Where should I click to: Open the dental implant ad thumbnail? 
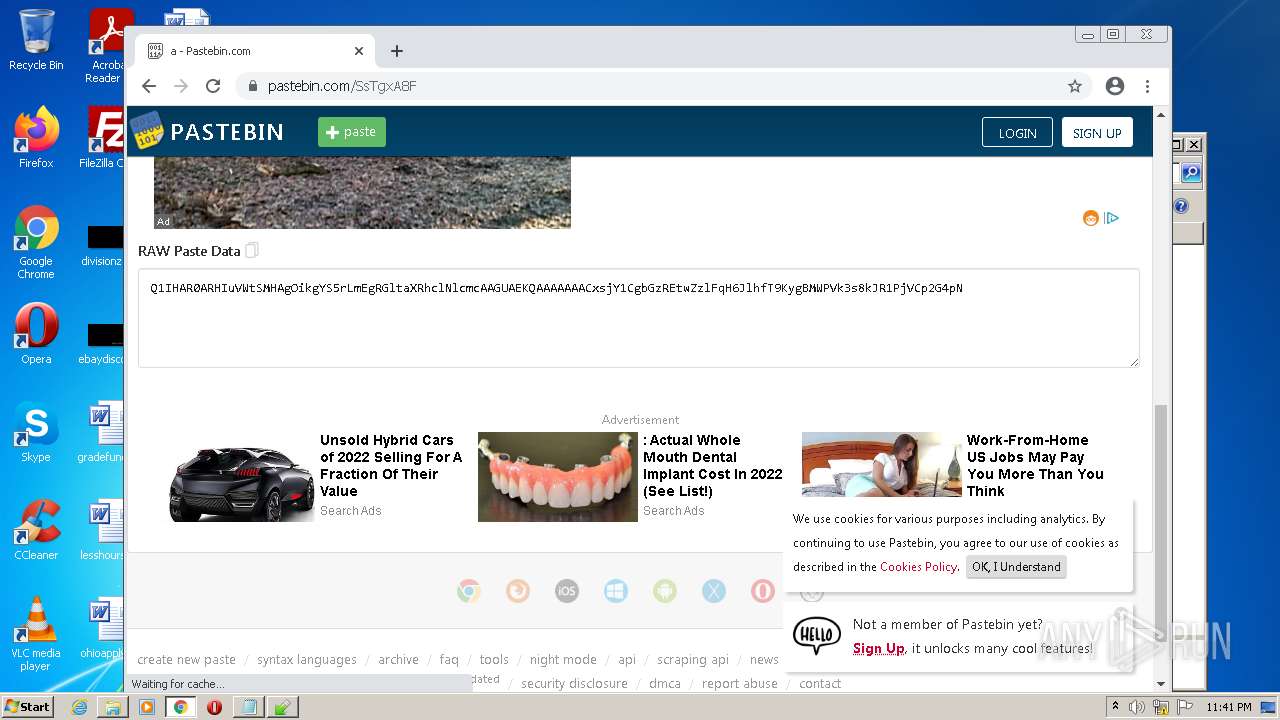558,477
